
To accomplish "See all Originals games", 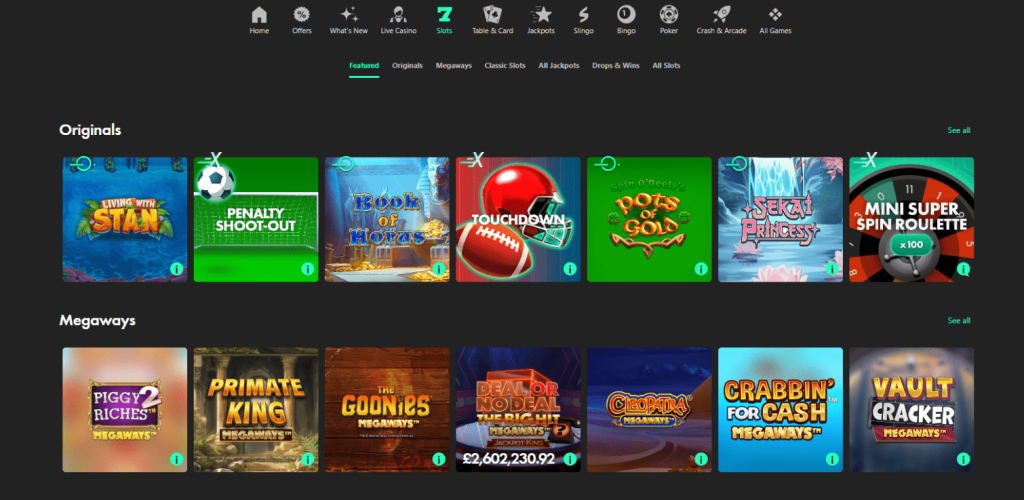I will pos(959,131).
